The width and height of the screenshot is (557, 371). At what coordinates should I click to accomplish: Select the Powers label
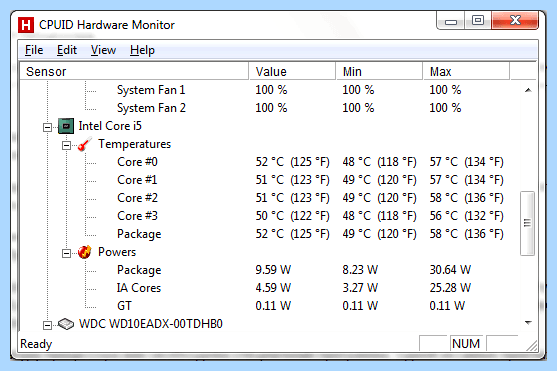tap(117, 252)
